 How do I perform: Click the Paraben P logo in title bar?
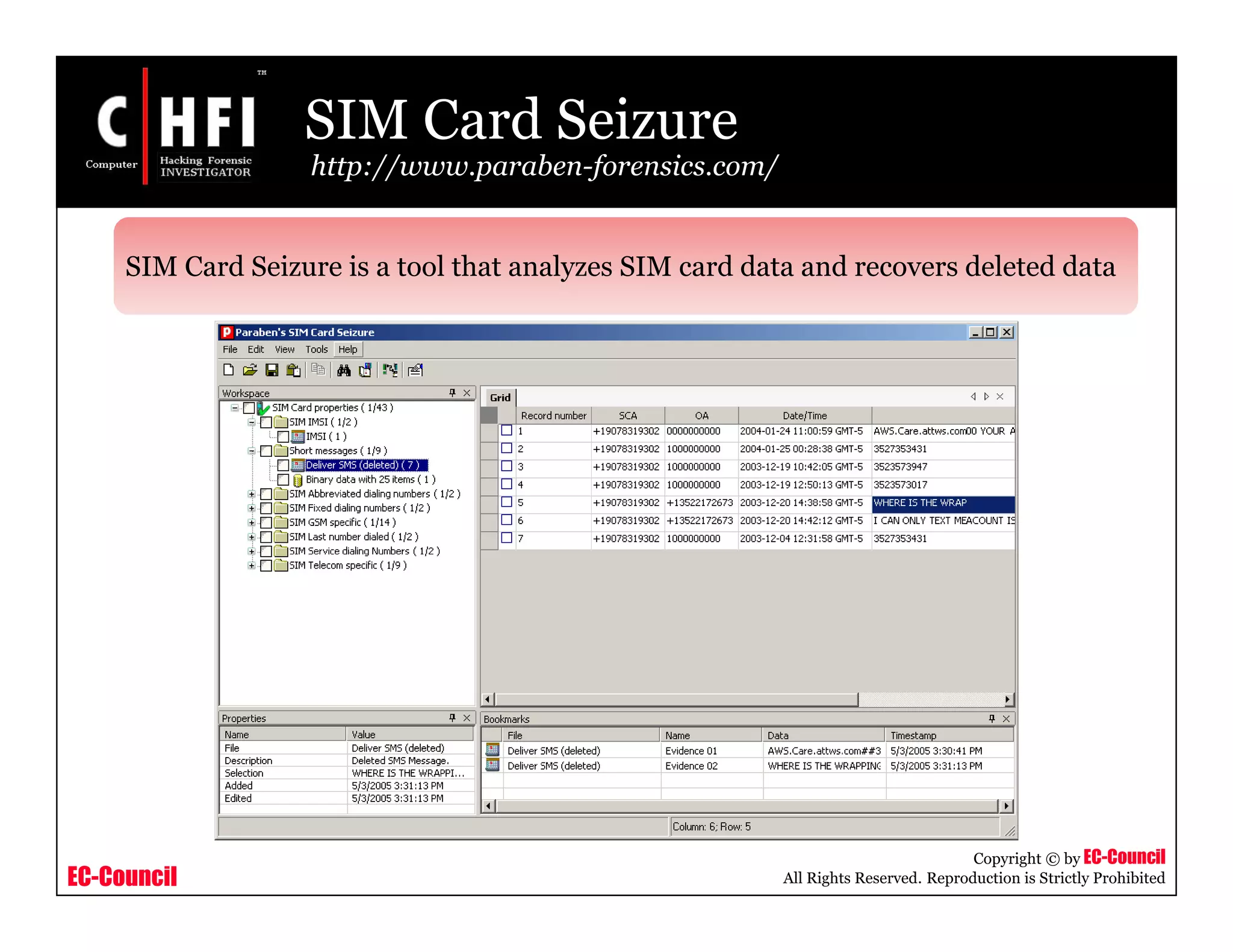coord(227,332)
